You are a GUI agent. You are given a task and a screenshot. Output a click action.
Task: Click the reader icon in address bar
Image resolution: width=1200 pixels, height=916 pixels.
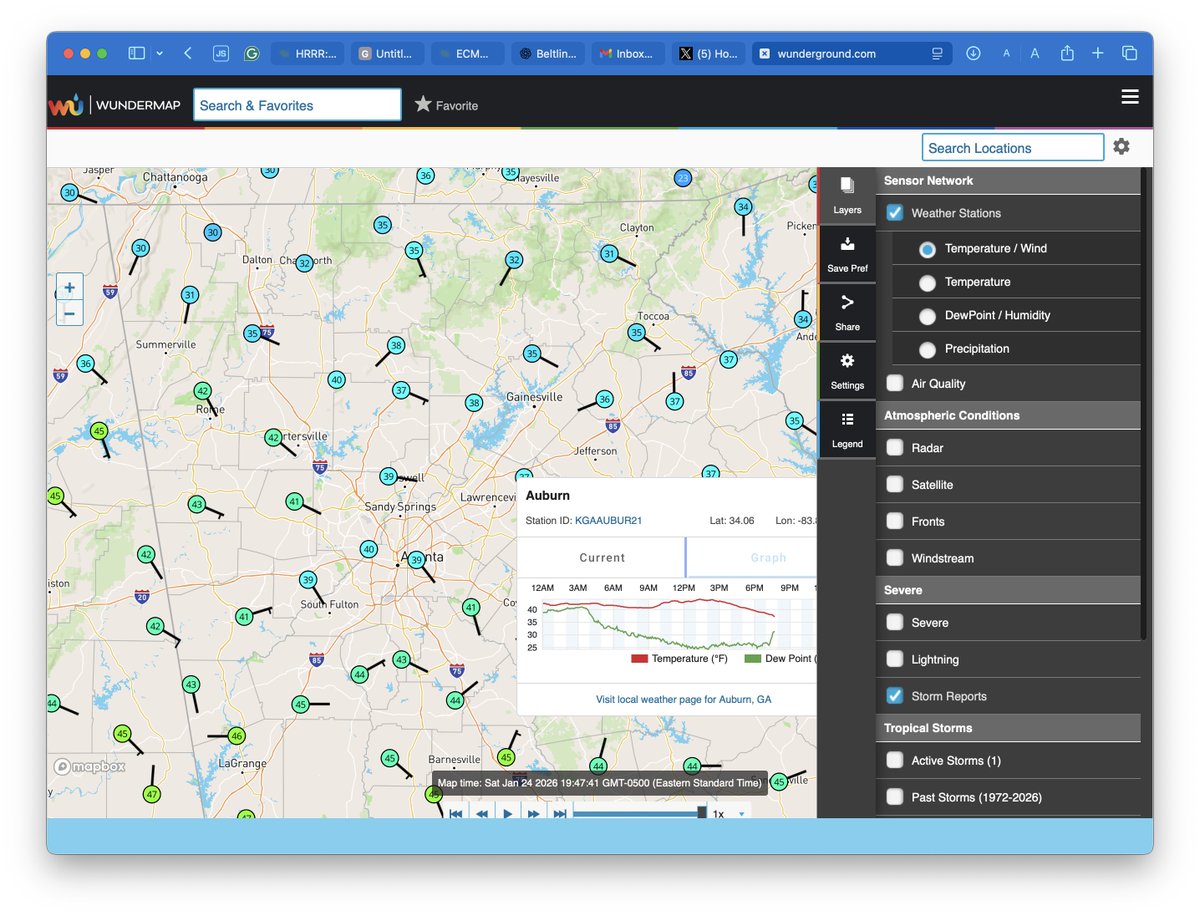coord(937,53)
